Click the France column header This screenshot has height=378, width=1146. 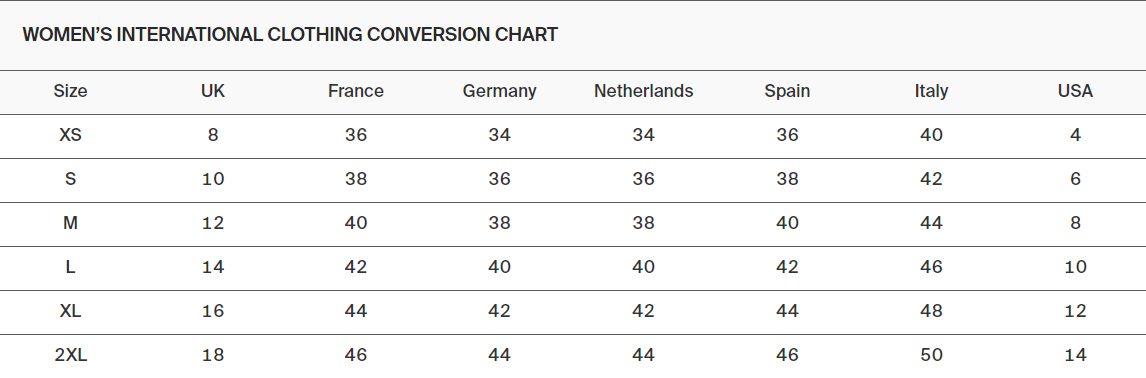click(356, 91)
